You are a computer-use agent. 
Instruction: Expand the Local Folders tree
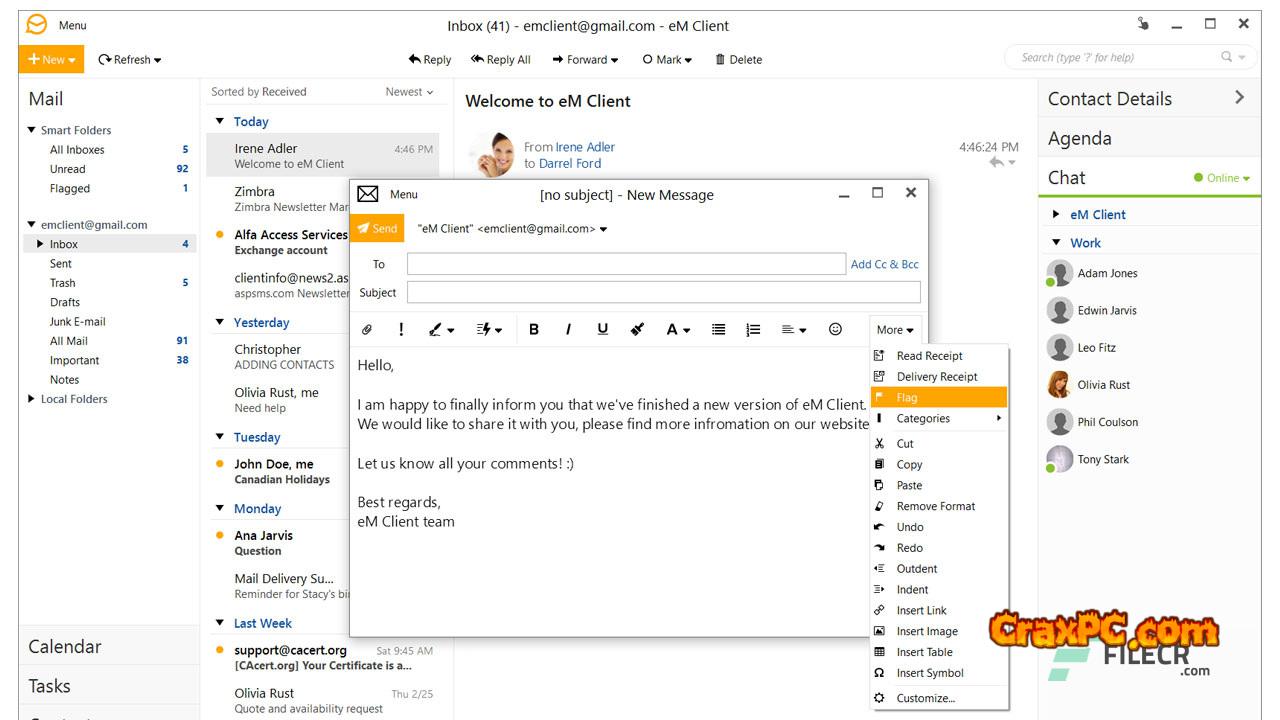[x=31, y=399]
